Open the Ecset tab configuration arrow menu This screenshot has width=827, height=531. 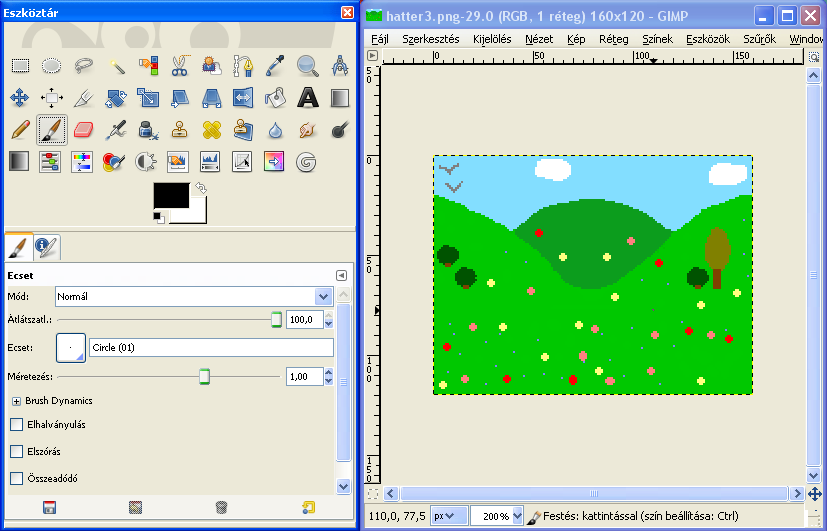click(341, 275)
